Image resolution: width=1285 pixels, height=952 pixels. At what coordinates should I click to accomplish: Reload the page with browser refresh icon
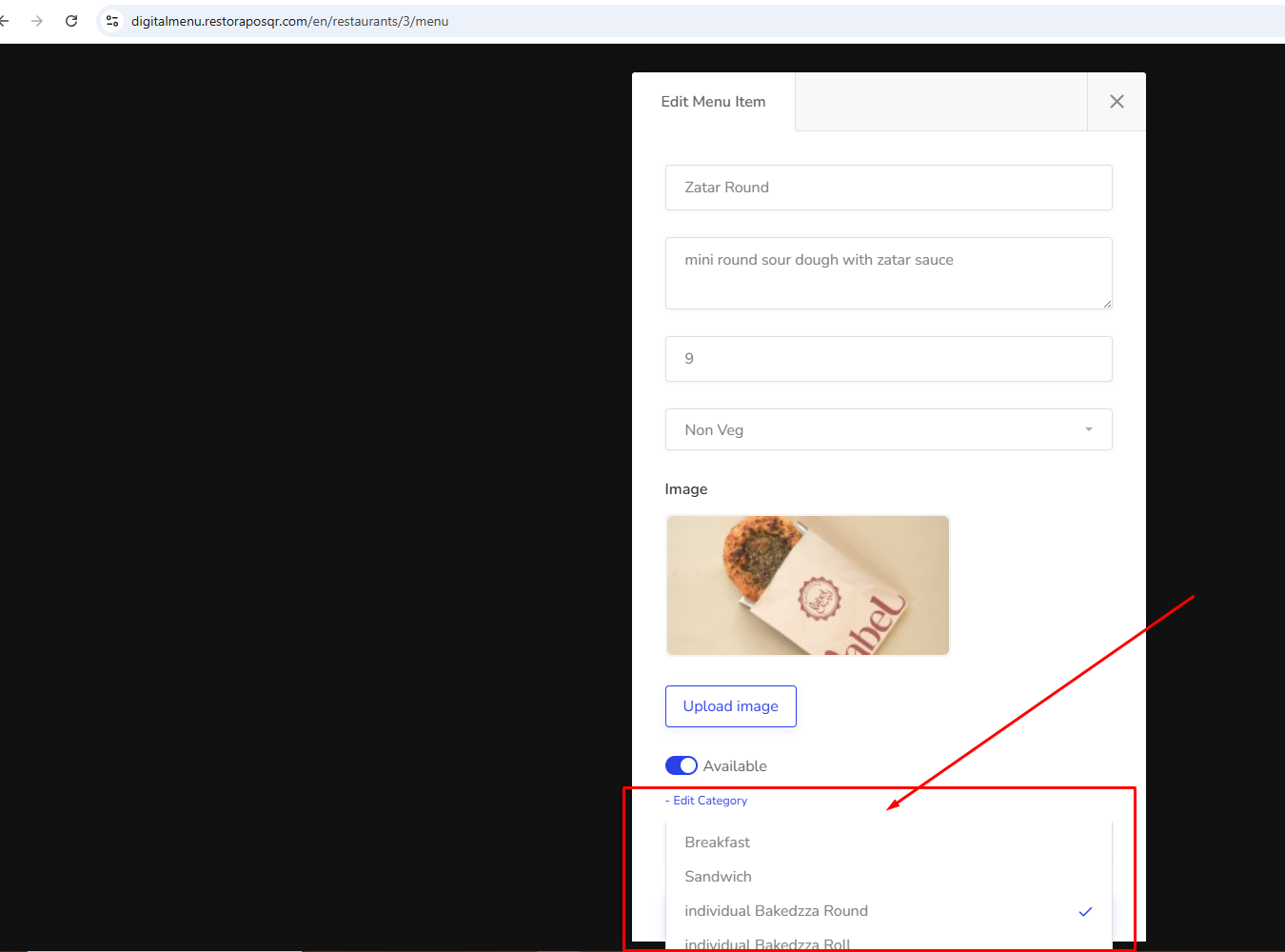[71, 21]
